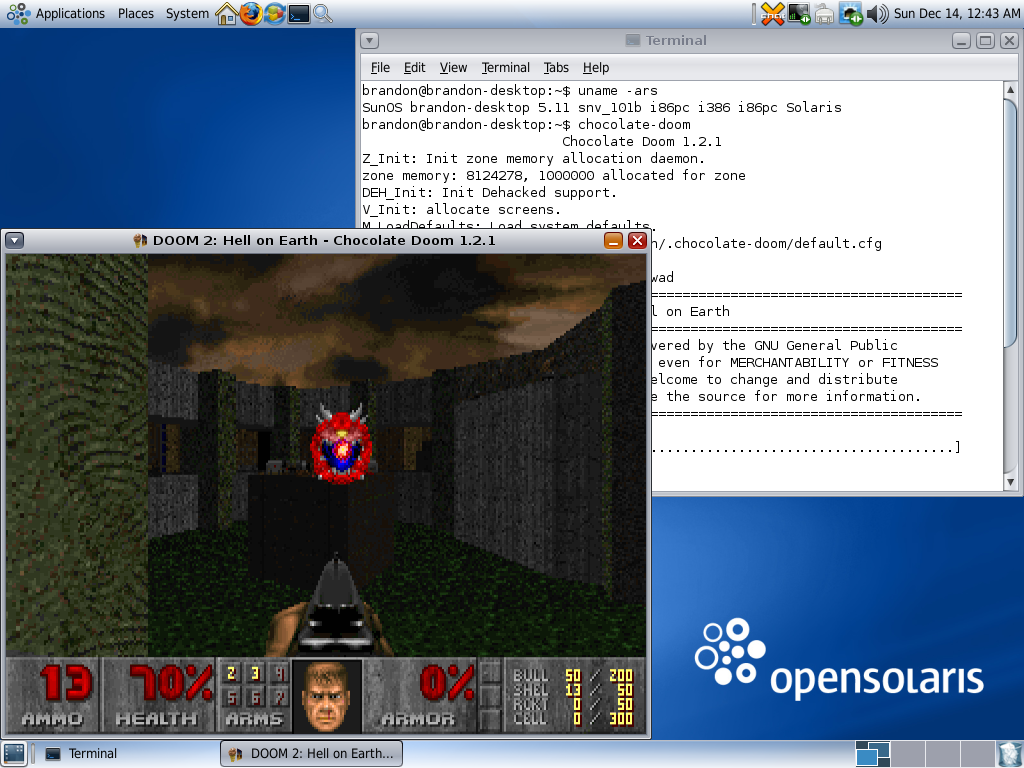This screenshot has width=1024, height=768.
Task: Switch to the second workspace
Action: click(907, 754)
